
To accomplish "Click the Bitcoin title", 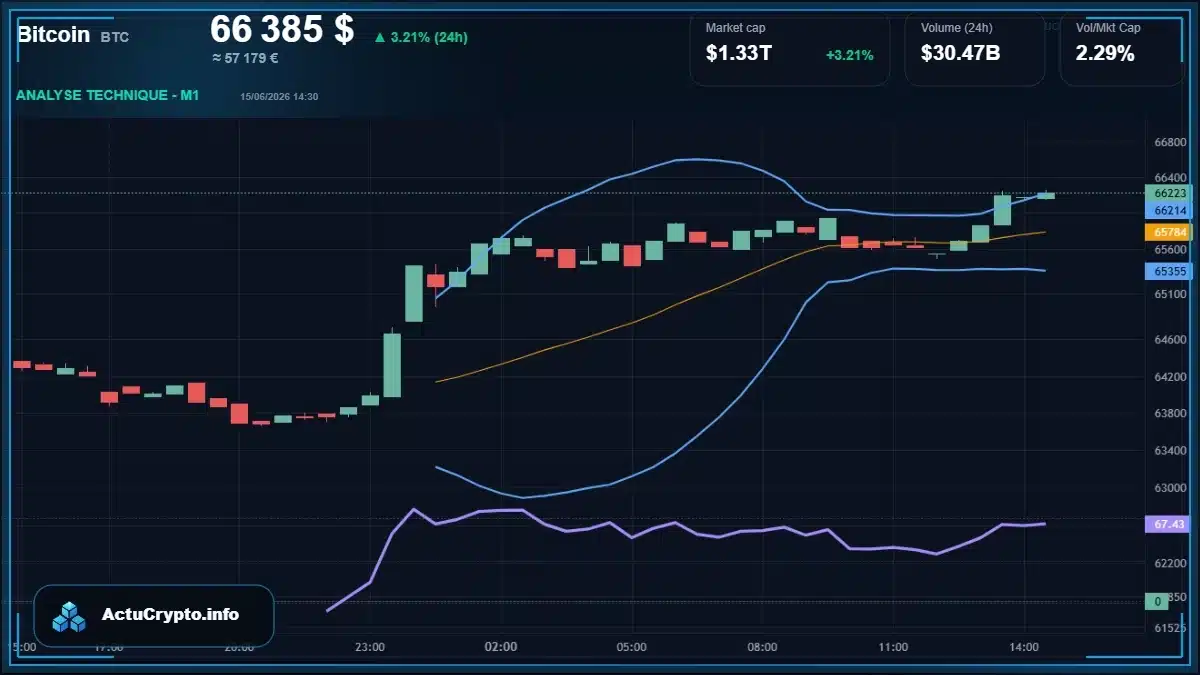I will [53, 35].
